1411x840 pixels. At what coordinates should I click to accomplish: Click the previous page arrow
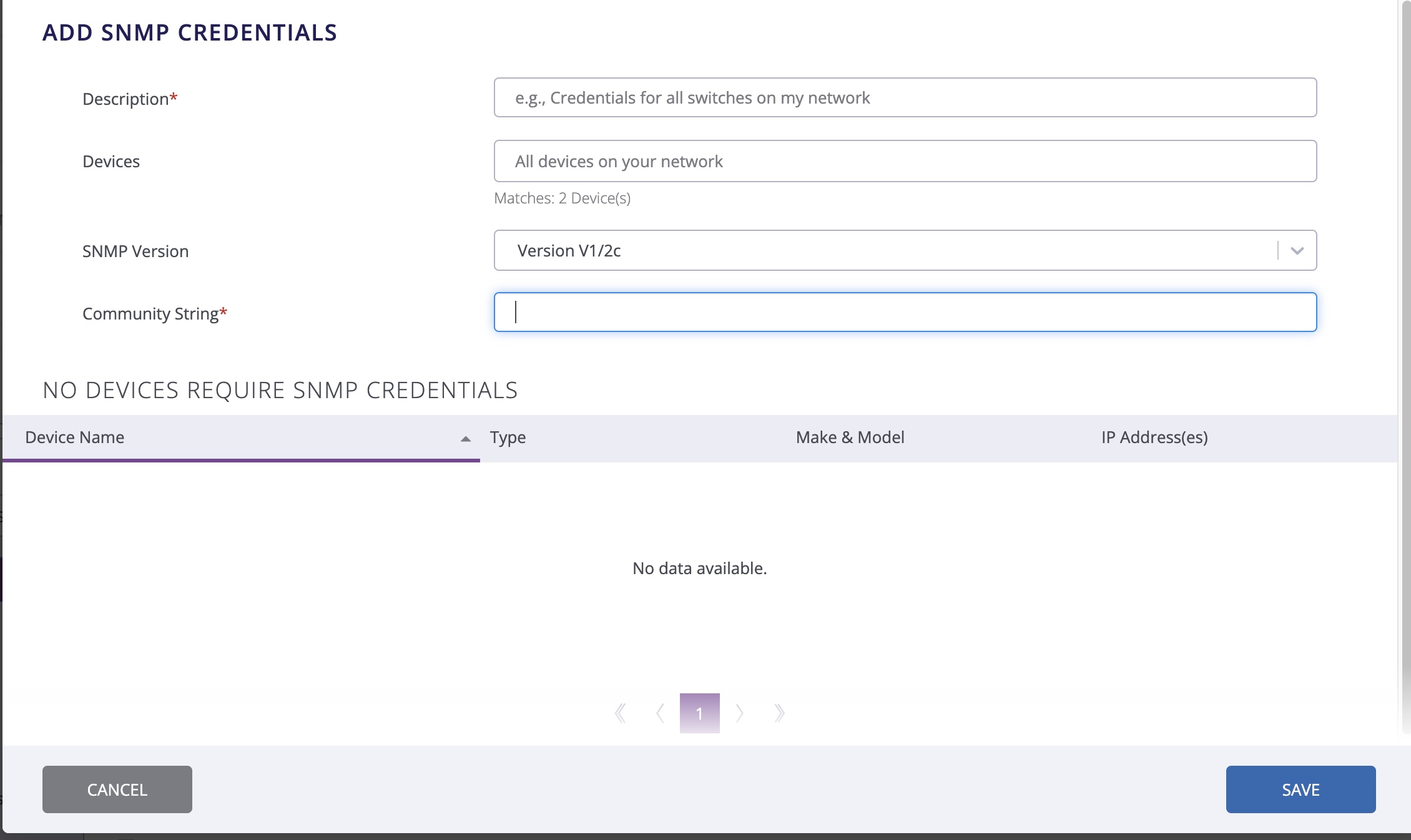(660, 713)
